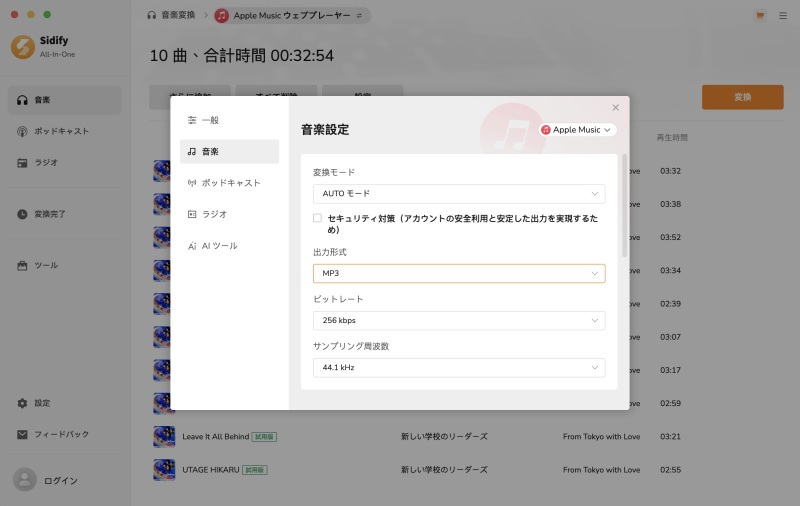This screenshot has width=800, height=506.
Task: Click the AI icon beside AI ツール
Action: pyautogui.click(x=192, y=246)
